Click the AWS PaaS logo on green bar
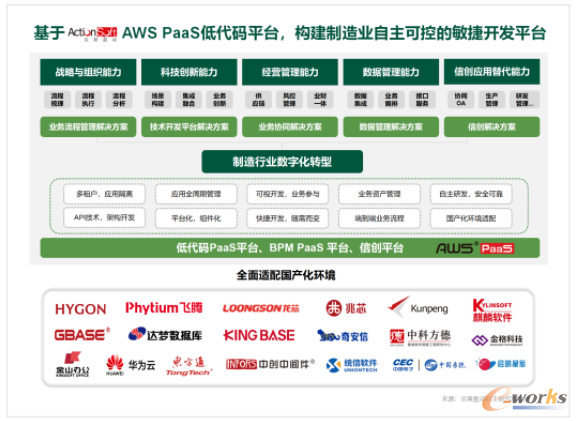Viewport: 577px width, 421px height. pyautogui.click(x=475, y=248)
